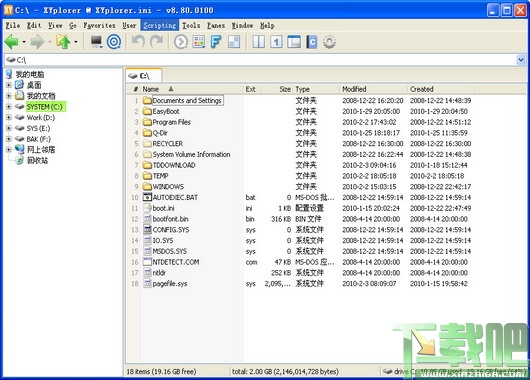Open the File menu

click(13, 25)
